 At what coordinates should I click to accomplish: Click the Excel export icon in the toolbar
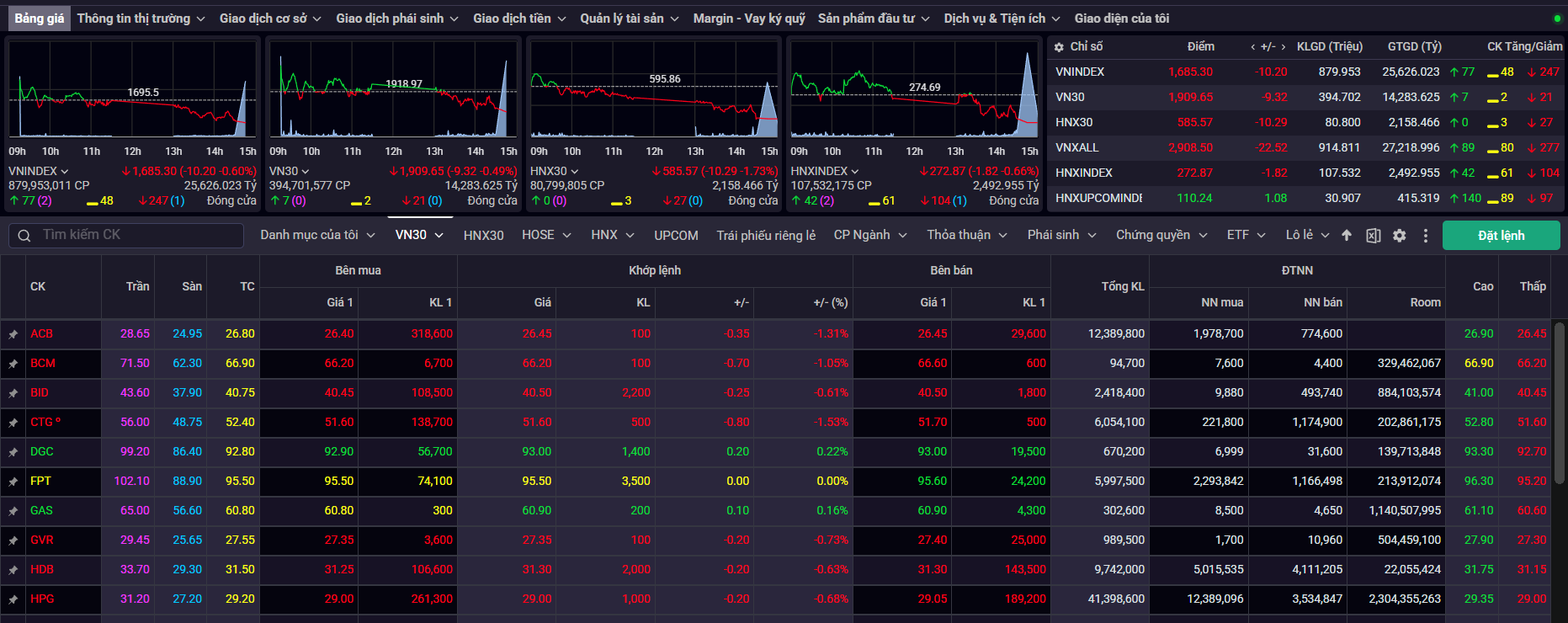1373,236
